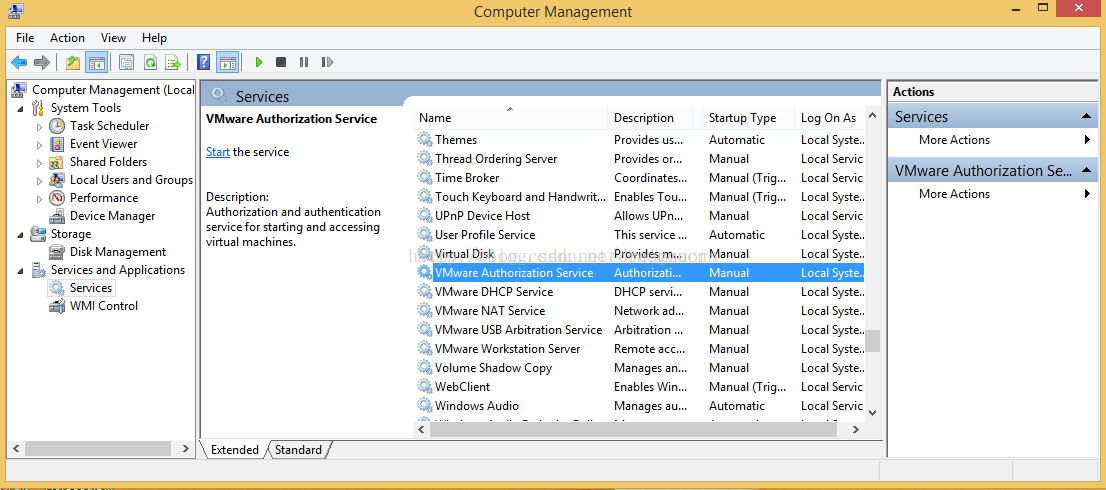Expand the Performance node
This screenshot has height=490, width=1106.
click(40, 199)
